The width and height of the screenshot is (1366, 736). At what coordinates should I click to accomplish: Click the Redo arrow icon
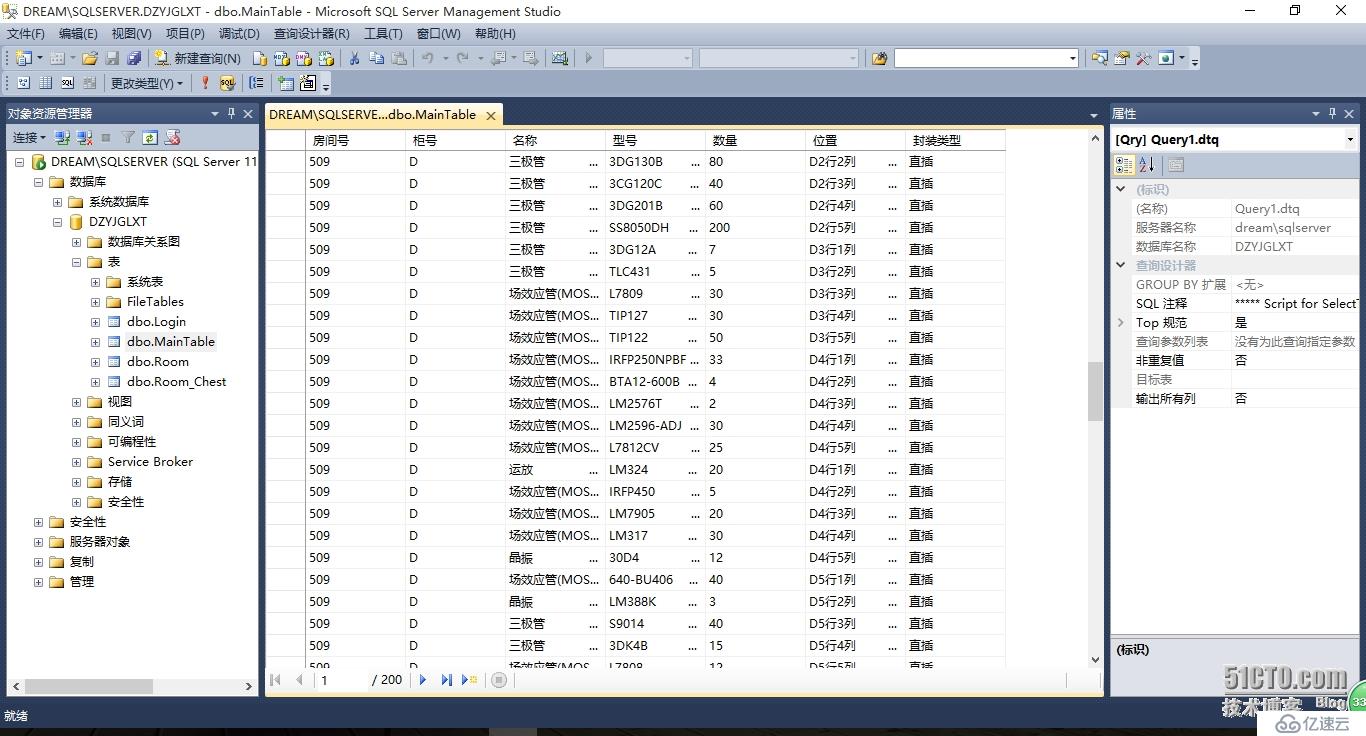[463, 58]
